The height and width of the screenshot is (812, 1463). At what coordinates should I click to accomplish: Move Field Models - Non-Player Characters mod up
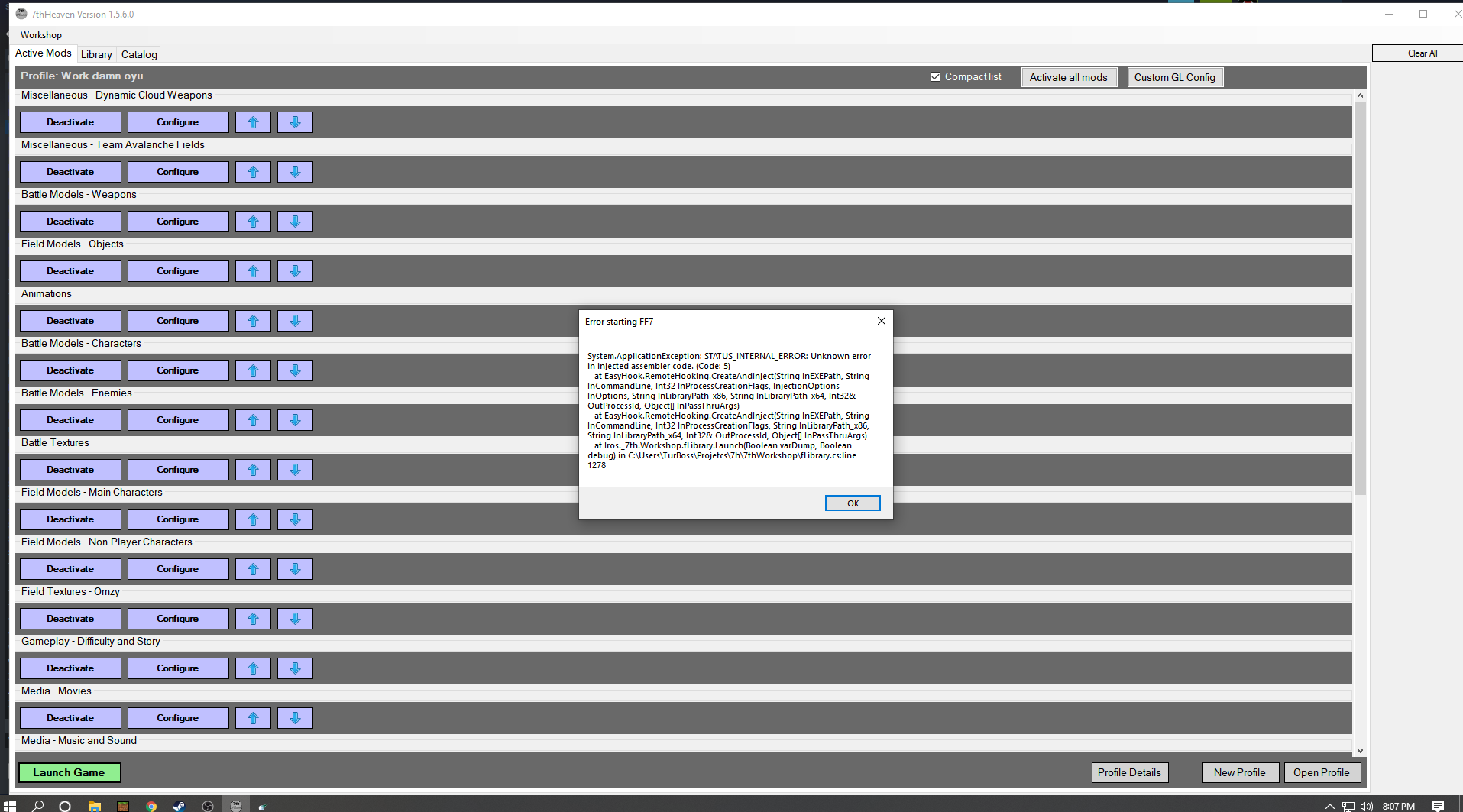[253, 569]
